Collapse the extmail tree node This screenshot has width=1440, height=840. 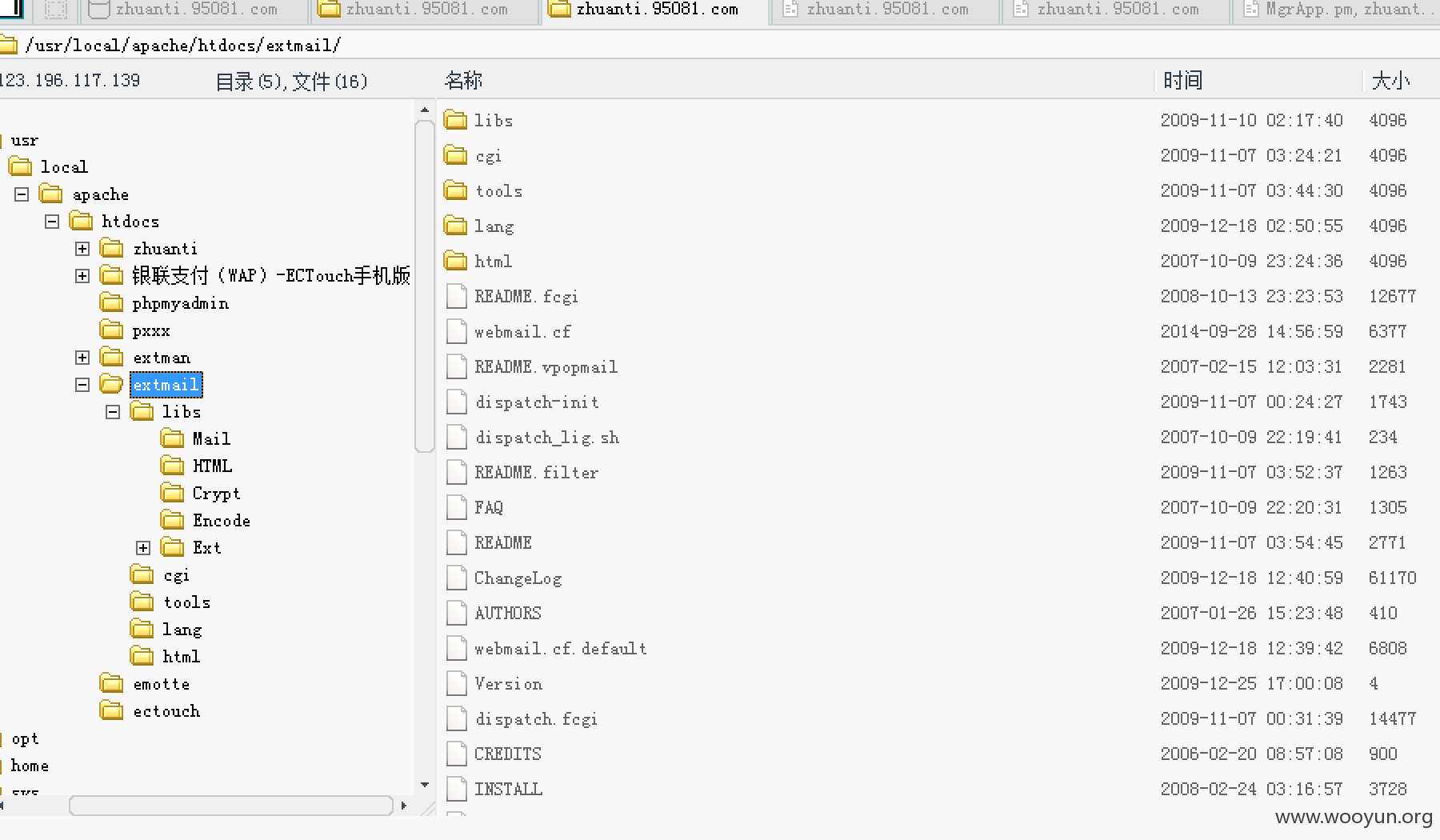[82, 385]
